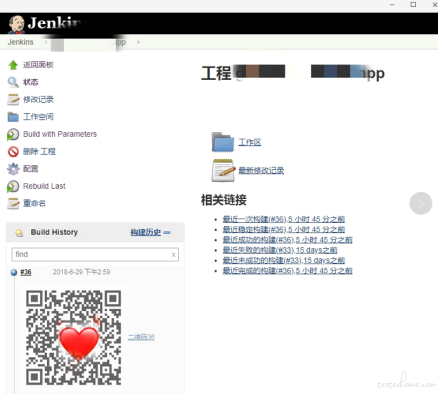Open 修改记录 in the sidebar

[38, 99]
